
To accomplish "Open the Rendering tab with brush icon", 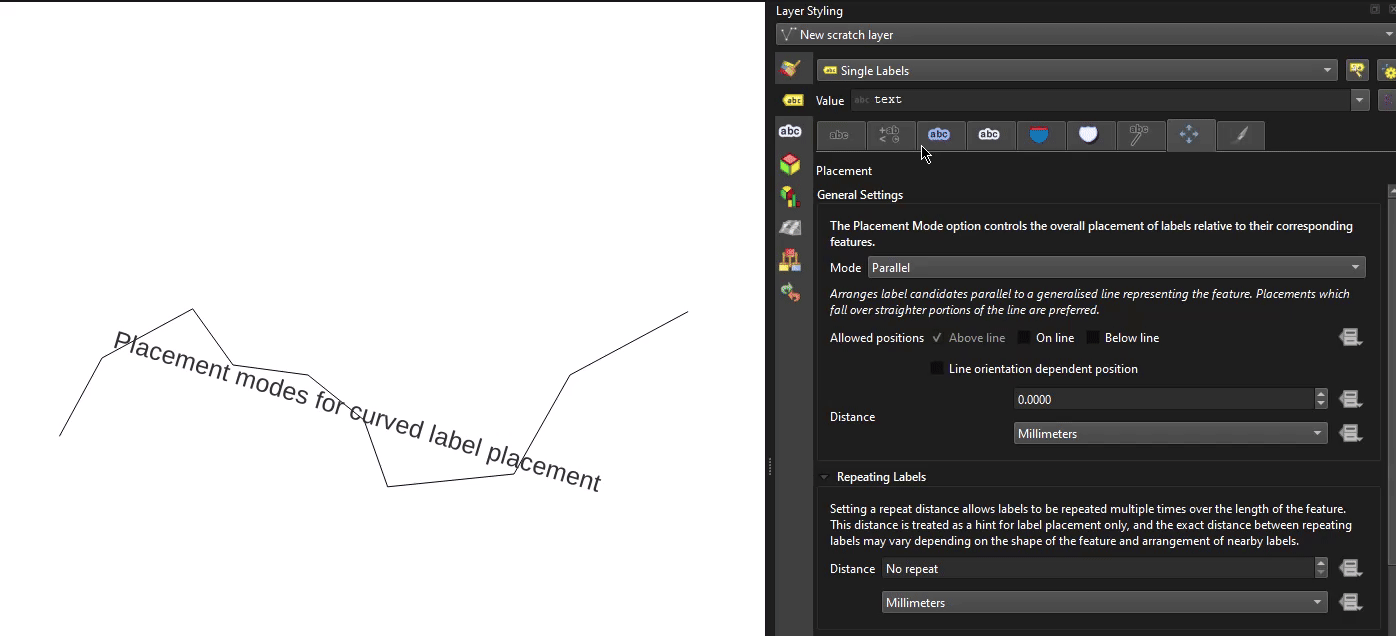I will 1240,135.
